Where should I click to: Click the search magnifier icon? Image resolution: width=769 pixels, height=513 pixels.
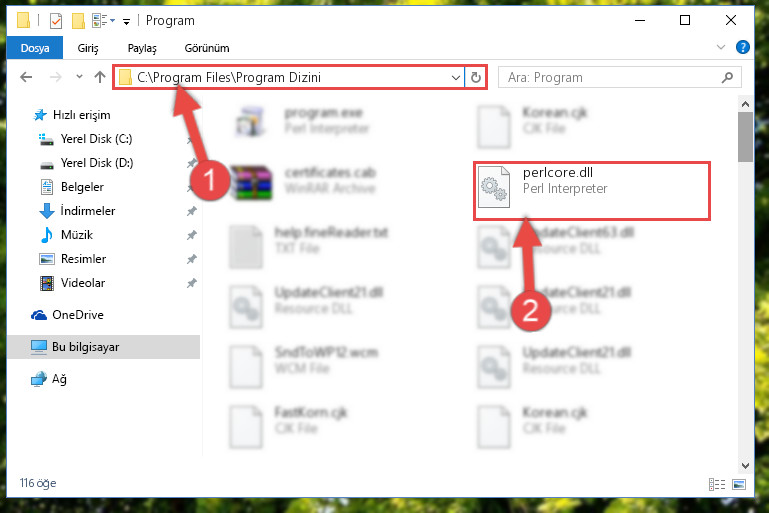click(728, 77)
